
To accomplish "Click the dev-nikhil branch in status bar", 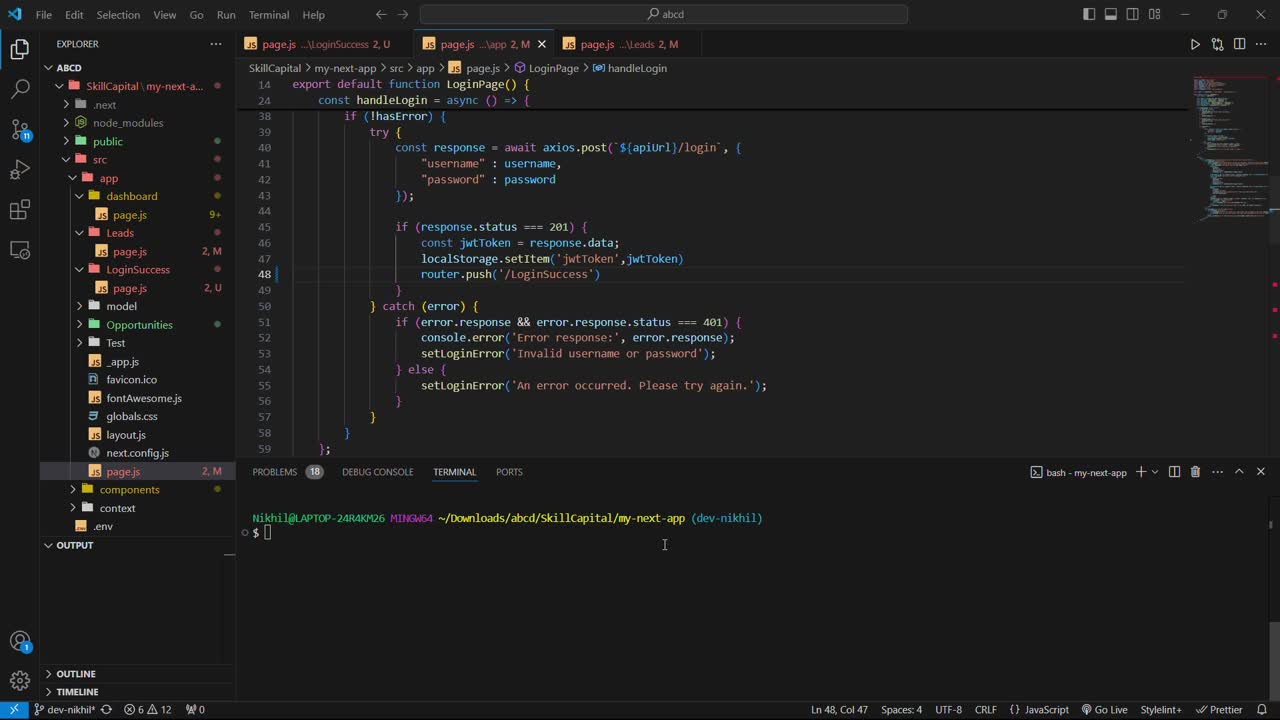I will (66, 710).
